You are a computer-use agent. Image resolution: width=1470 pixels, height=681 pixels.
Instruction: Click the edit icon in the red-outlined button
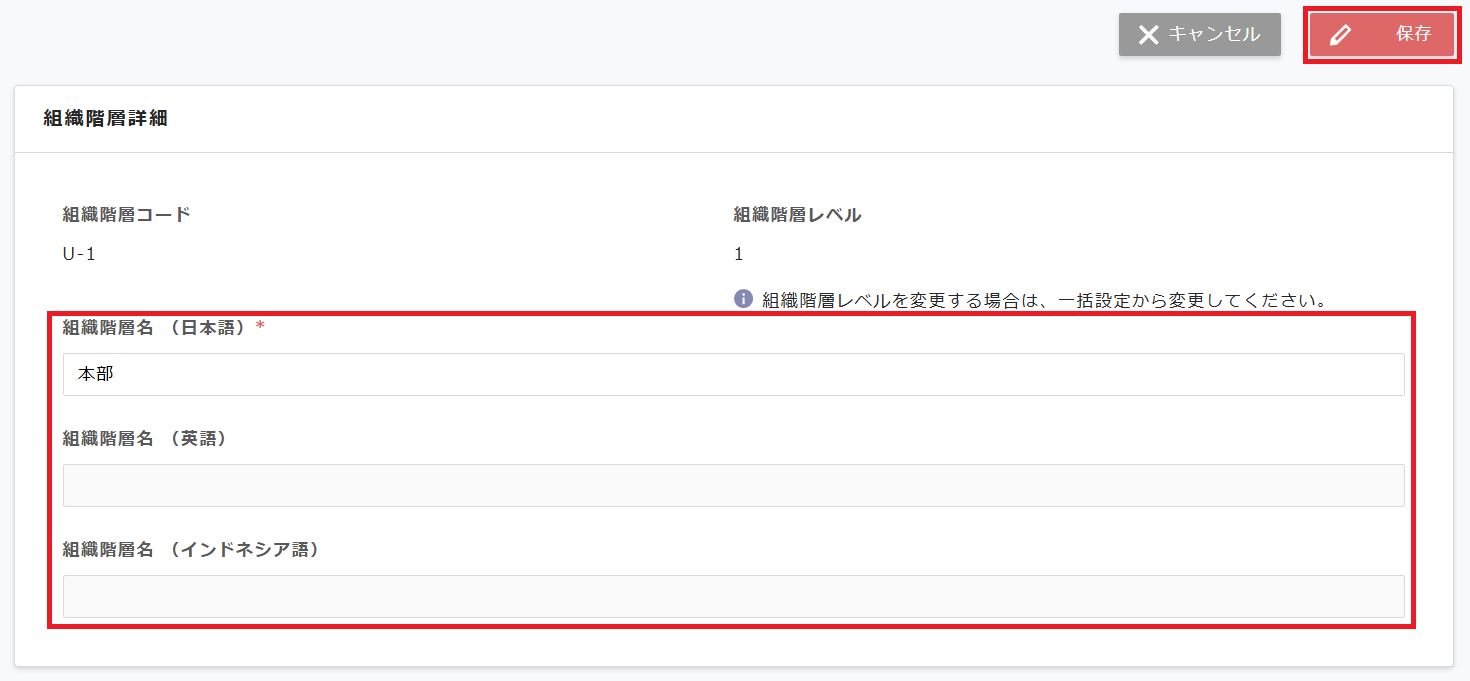tap(1340, 34)
